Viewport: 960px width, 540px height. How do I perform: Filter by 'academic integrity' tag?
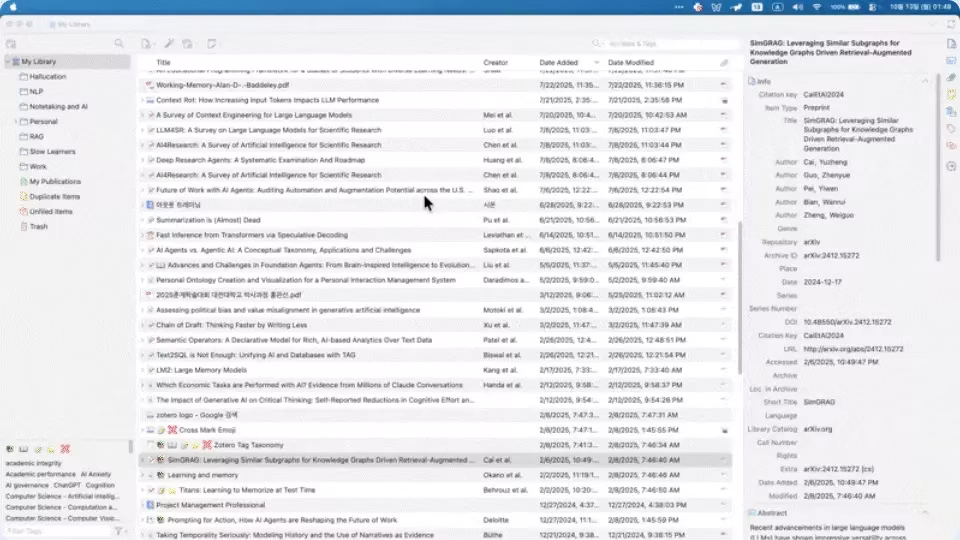pyautogui.click(x=34, y=463)
